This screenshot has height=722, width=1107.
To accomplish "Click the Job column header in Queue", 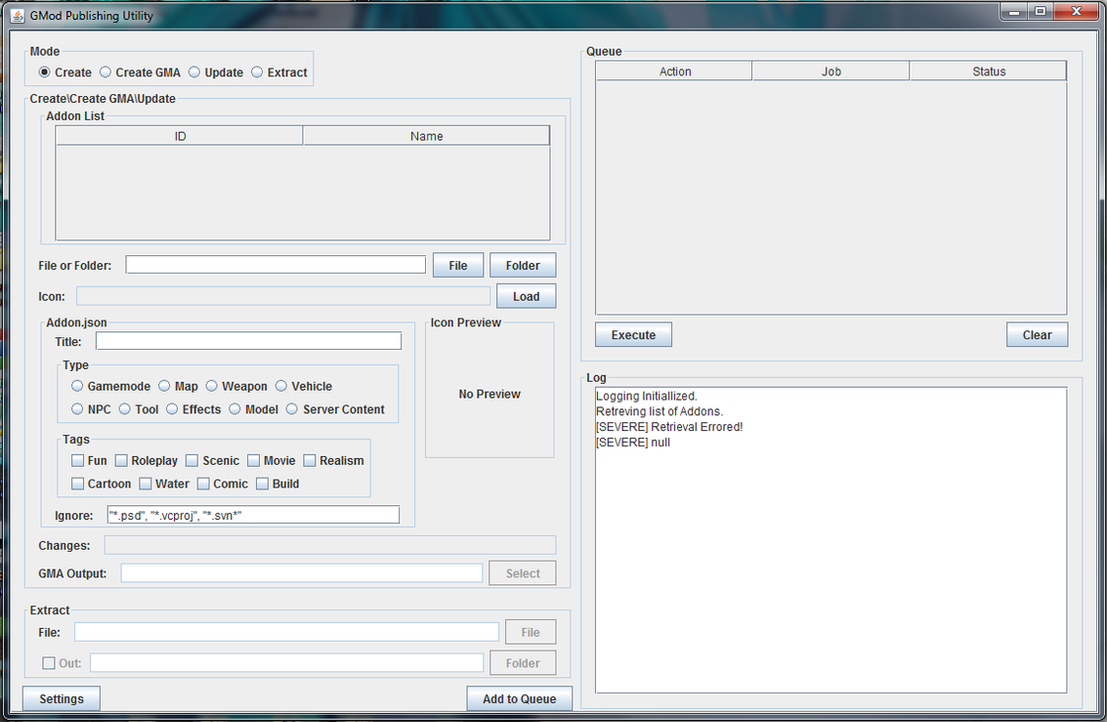I will (x=831, y=71).
